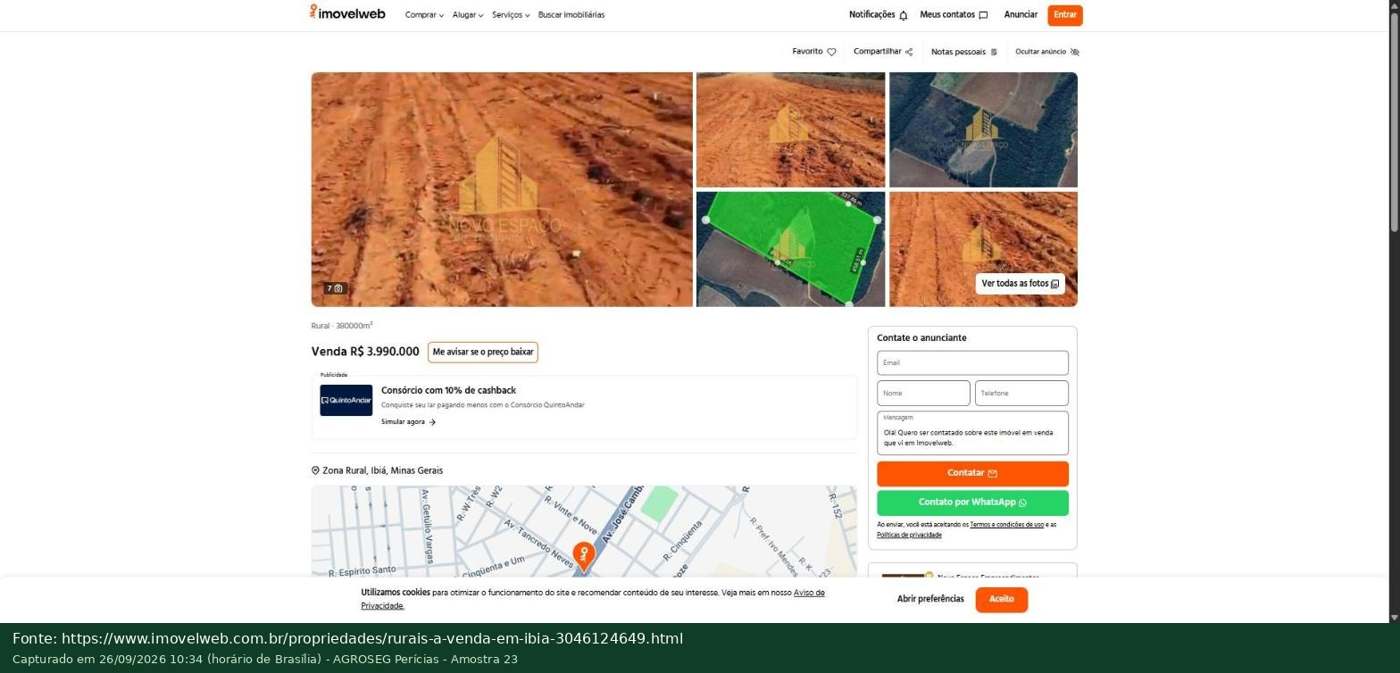Viewport: 1400px width, 673px height.
Task: Open Termos e condições de uso link
Action: [1007, 525]
